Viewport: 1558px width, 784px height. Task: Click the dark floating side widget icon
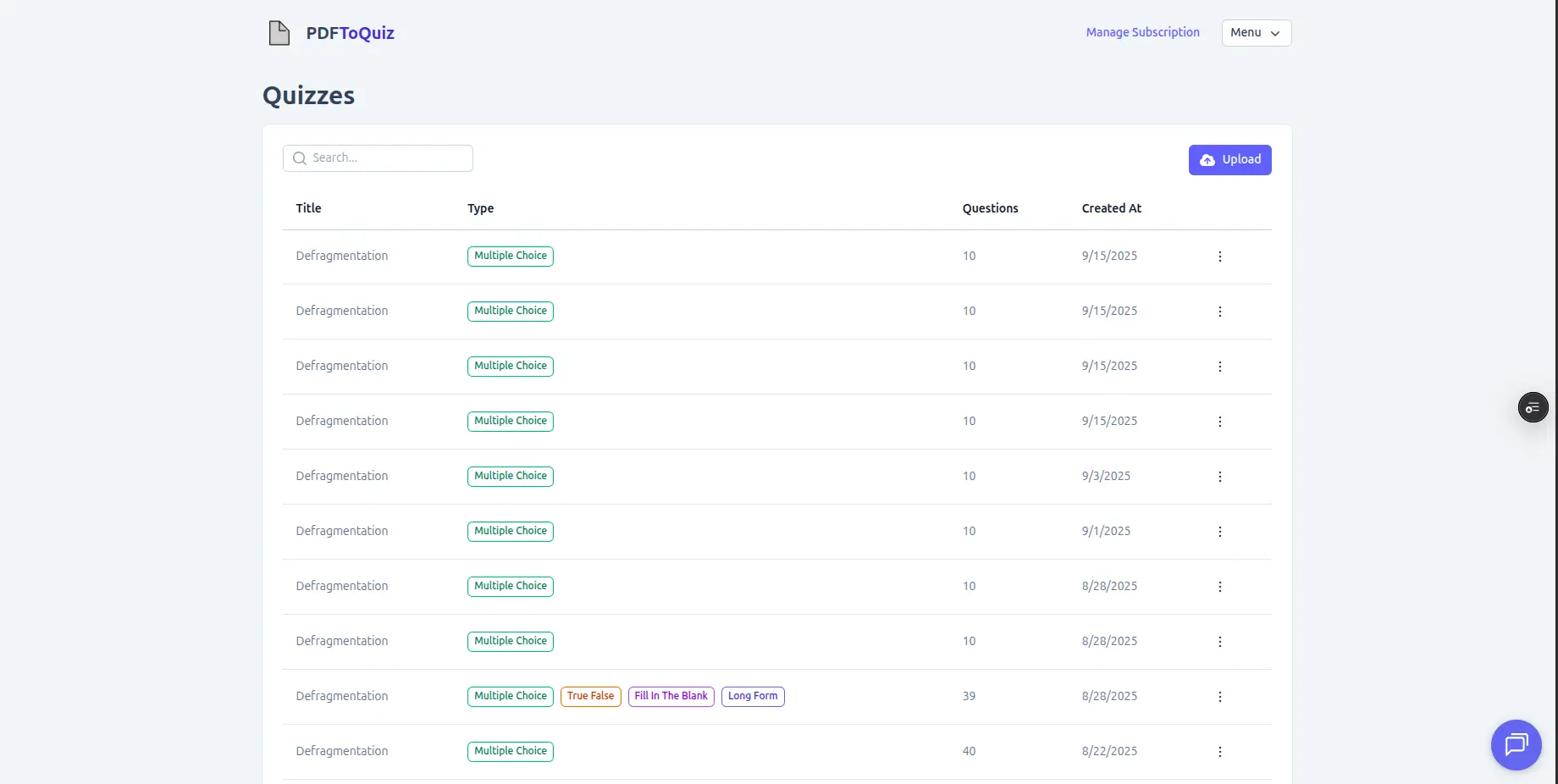[1533, 408]
